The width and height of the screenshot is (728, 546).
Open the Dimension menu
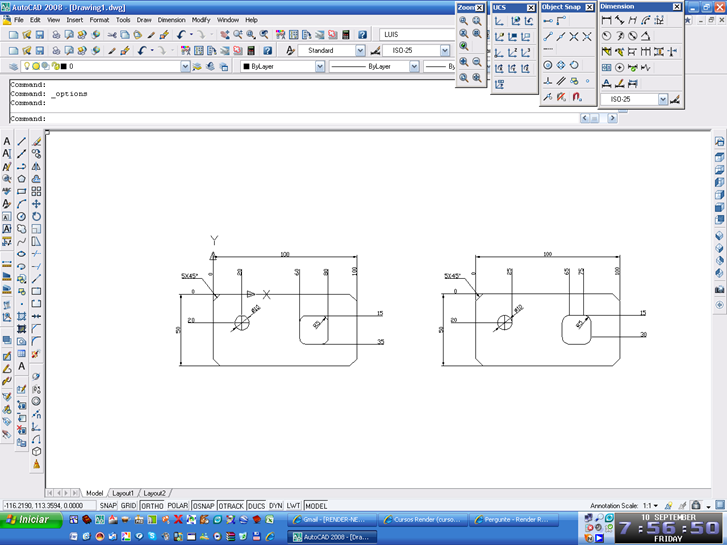(x=171, y=20)
